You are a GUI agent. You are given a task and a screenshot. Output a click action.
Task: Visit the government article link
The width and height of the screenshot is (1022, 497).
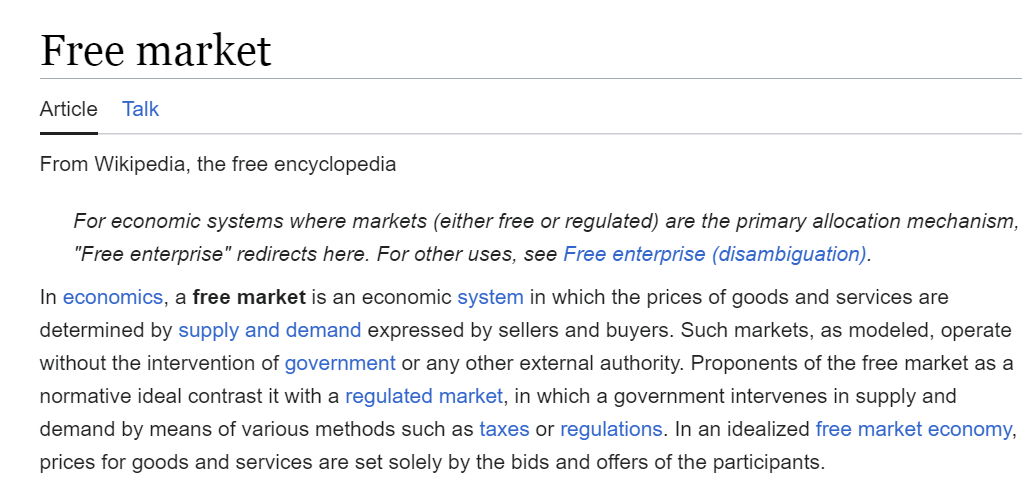[340, 363]
